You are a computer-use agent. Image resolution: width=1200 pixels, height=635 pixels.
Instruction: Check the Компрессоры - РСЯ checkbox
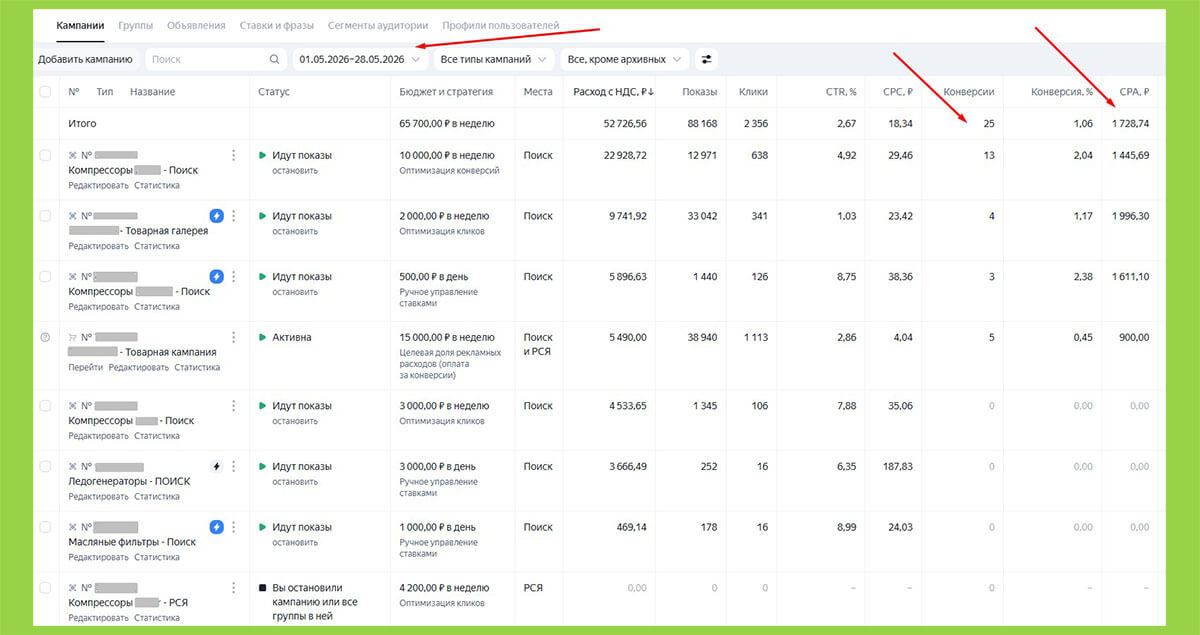point(45,588)
